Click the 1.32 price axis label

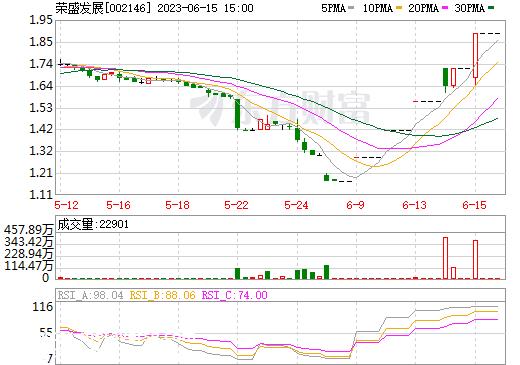[41, 151]
